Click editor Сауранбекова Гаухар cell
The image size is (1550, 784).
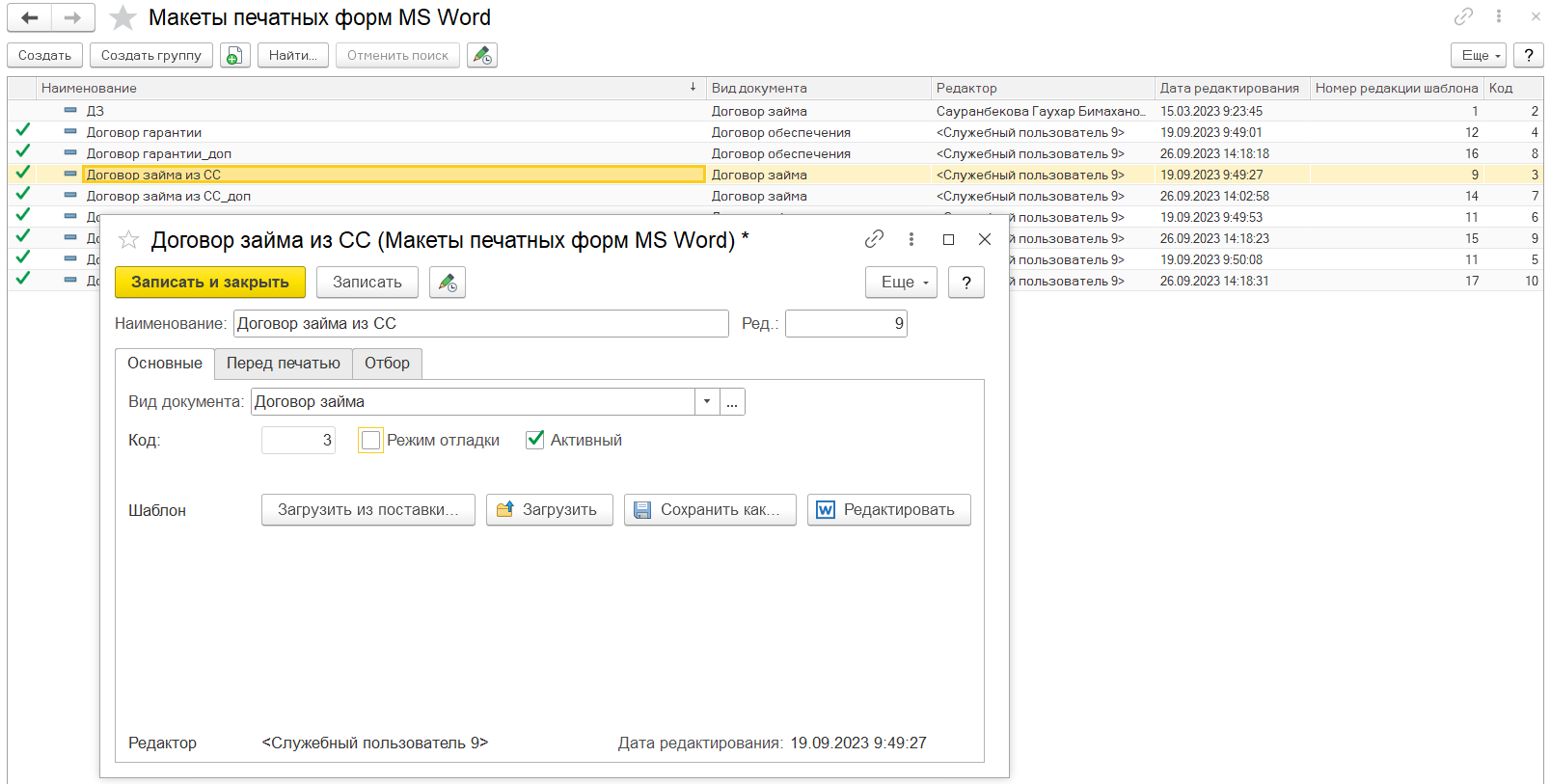(x=1042, y=111)
